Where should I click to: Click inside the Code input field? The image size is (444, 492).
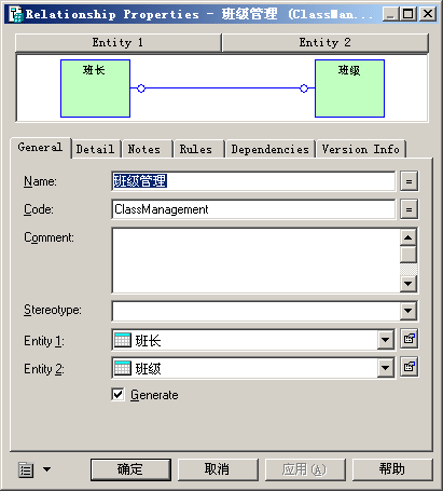pos(254,210)
